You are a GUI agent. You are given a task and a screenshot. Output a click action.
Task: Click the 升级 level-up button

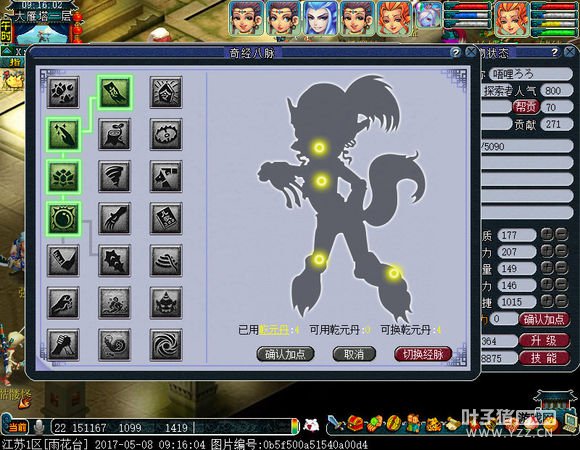544,340
